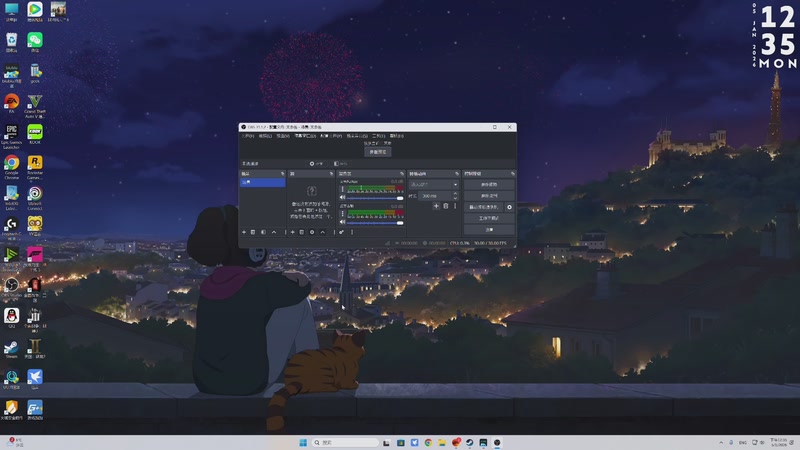Open Scenes toolbar three-dot overflow menu

coord(285,232)
